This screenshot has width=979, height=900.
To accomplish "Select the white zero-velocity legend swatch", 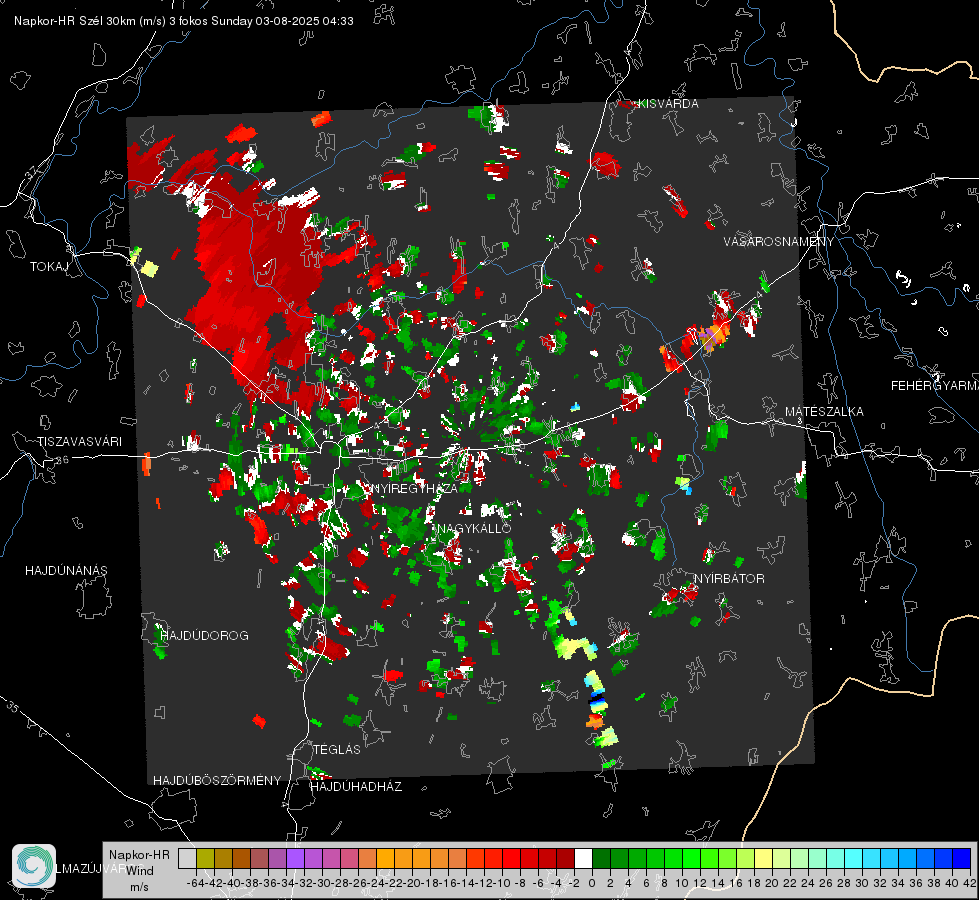I will point(583,858).
